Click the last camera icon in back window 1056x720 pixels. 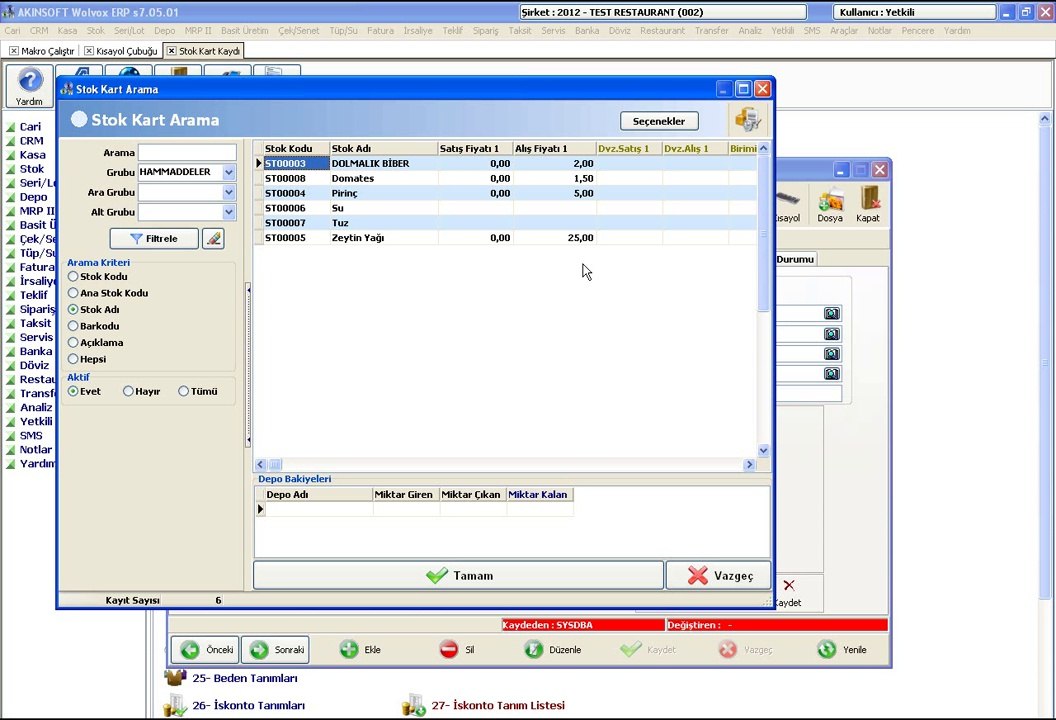[832, 373]
